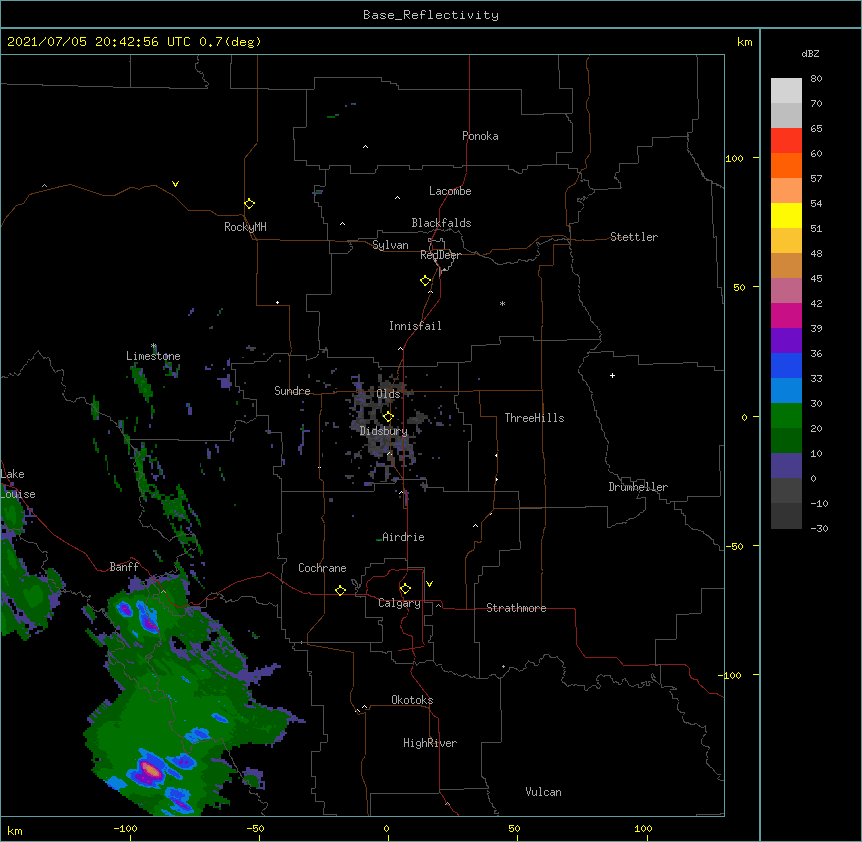Select the Calgary label

(x=399, y=603)
